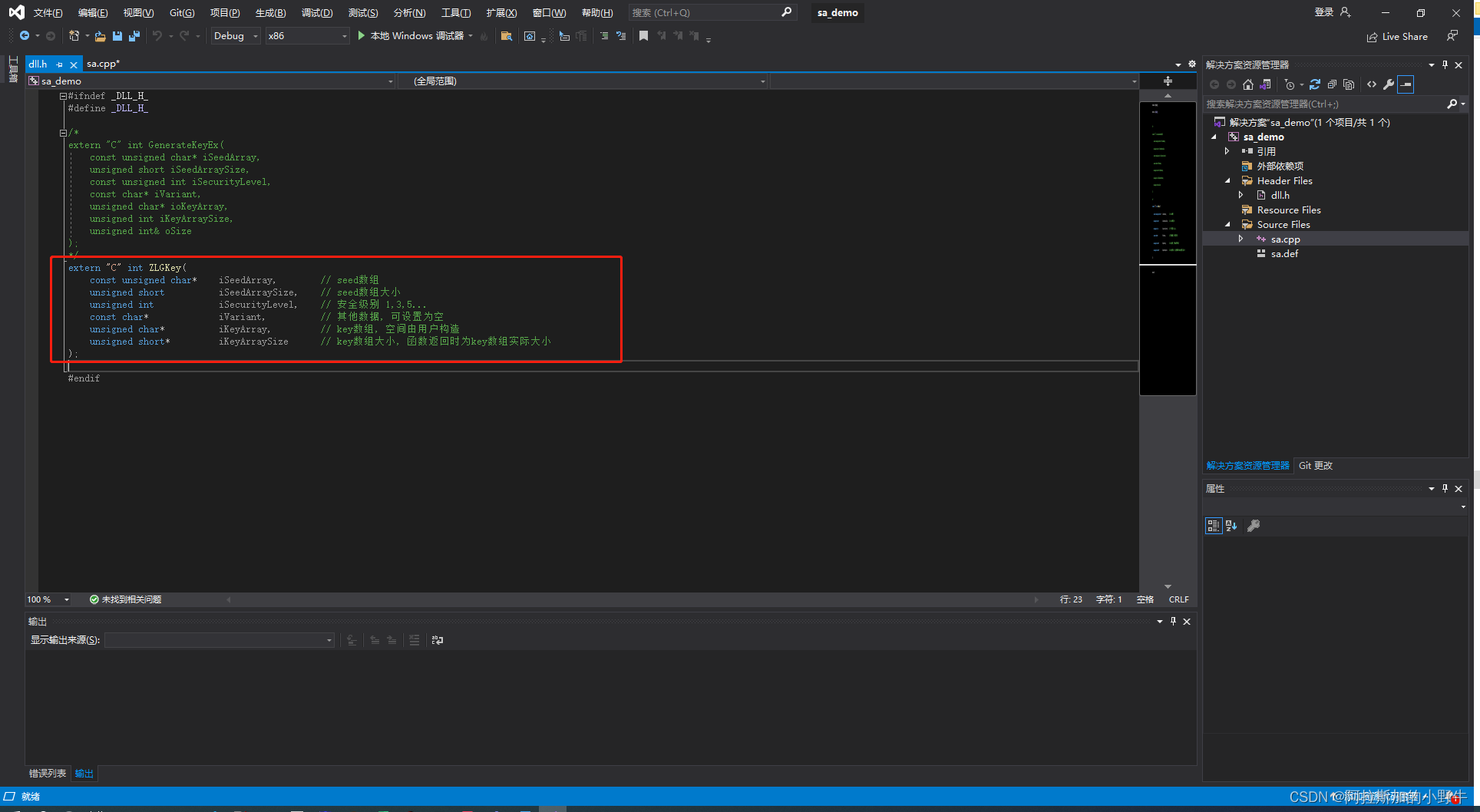Open the 文件(F) menu
Image resolution: width=1480 pixels, height=812 pixels.
(x=48, y=12)
